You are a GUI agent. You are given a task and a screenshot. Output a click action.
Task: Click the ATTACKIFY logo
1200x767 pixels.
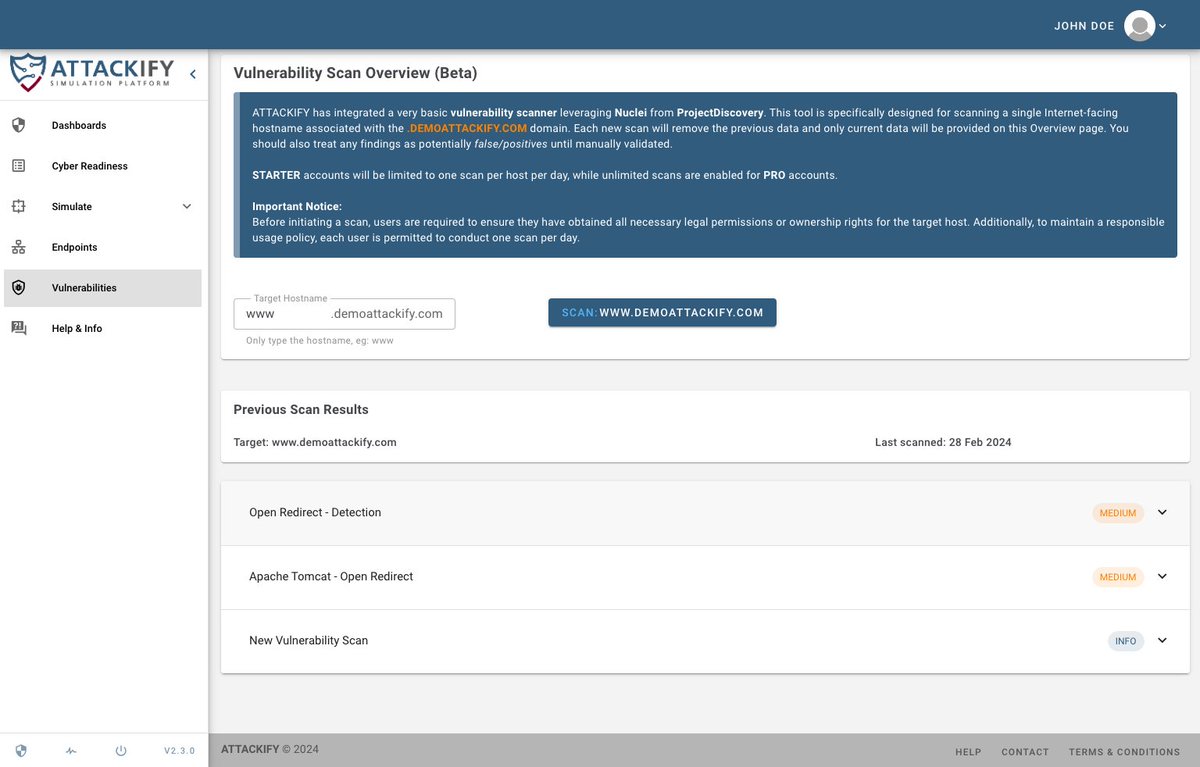(91, 73)
